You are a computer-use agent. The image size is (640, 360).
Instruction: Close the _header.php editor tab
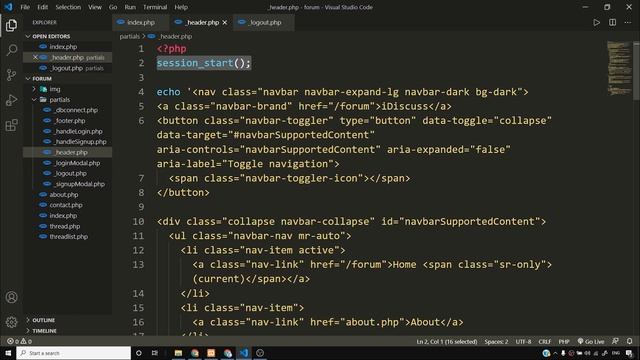pyautogui.click(x=224, y=22)
